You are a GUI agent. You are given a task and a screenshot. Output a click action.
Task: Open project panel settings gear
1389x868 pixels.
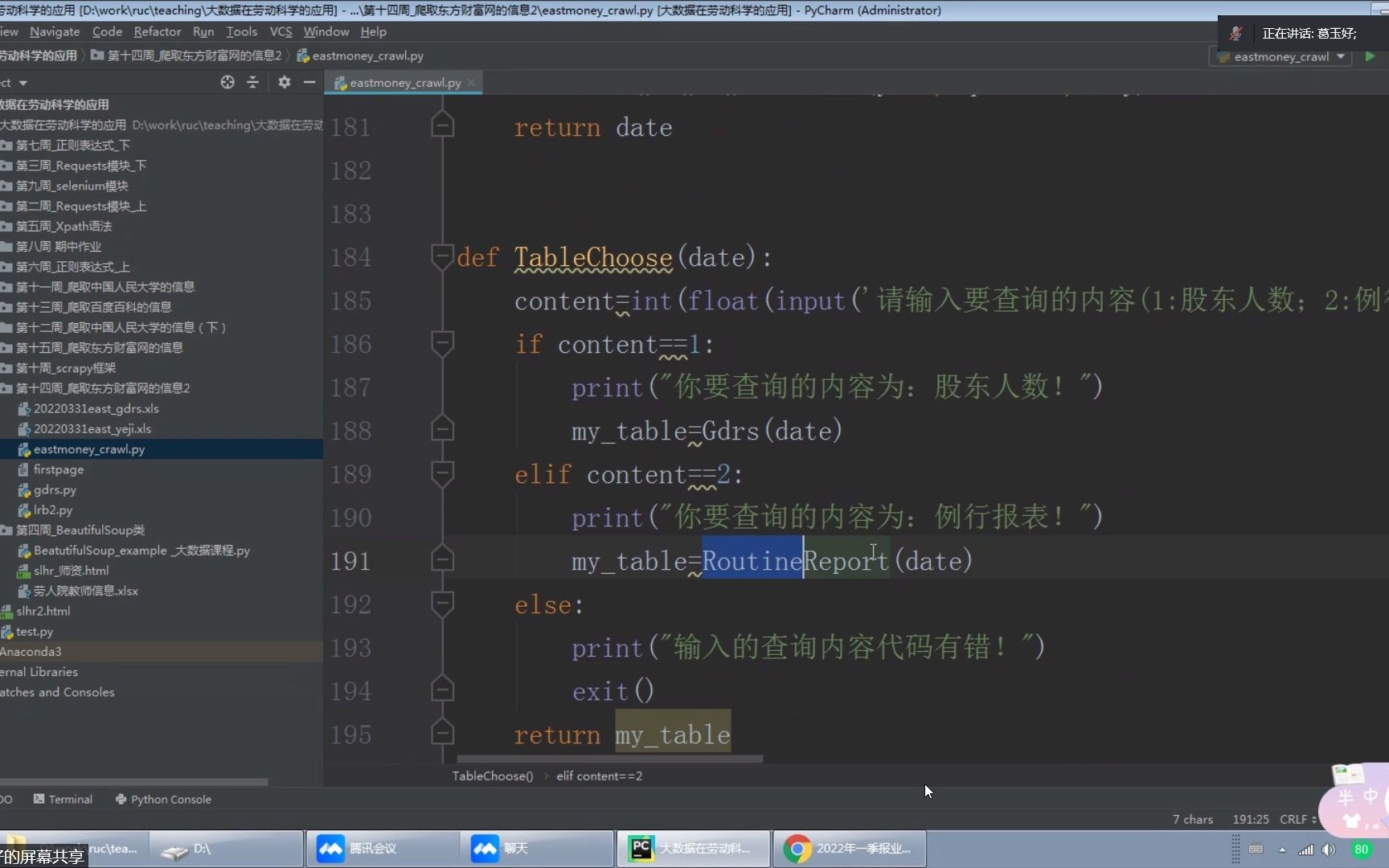coord(284,82)
